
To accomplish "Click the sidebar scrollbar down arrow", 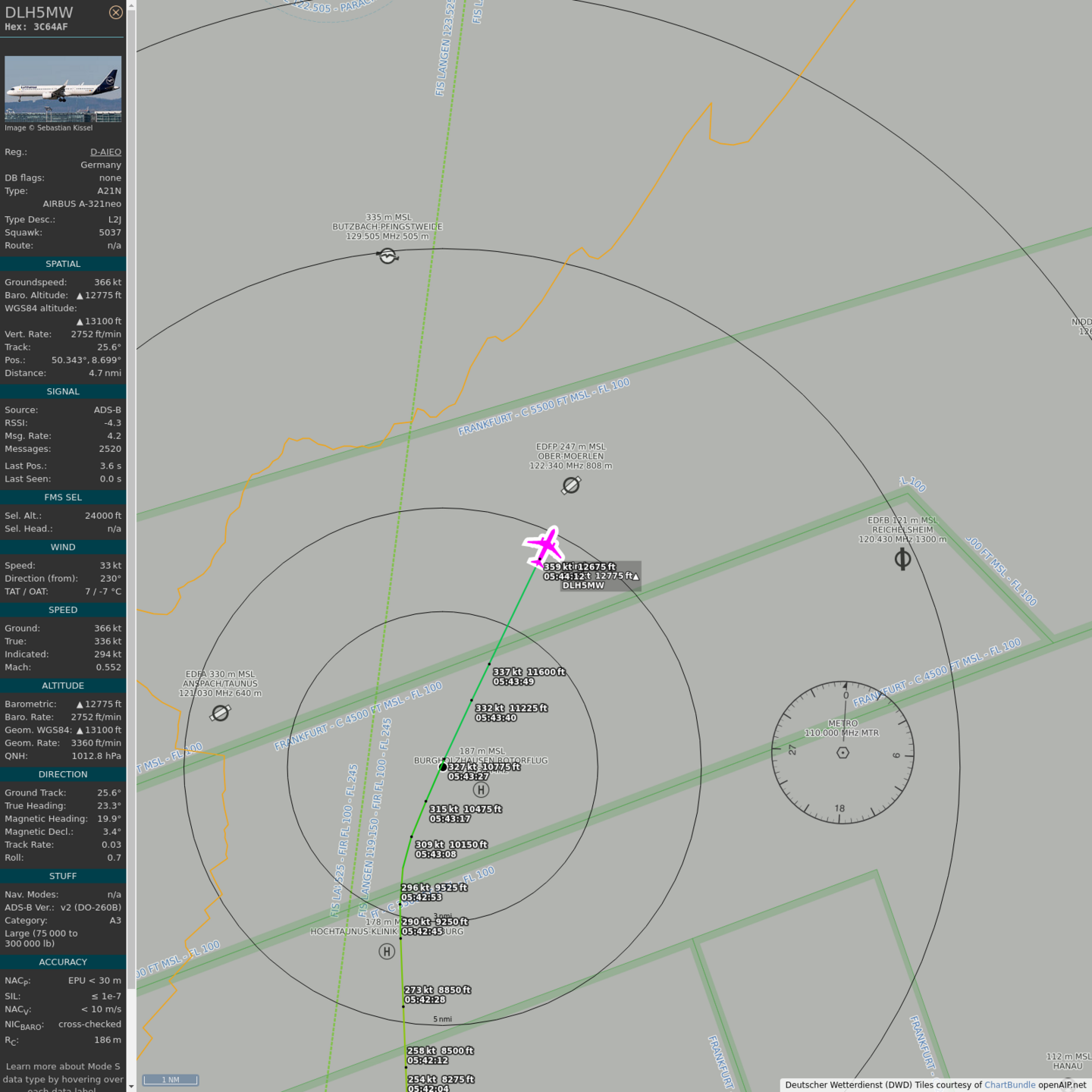I will point(131,1087).
